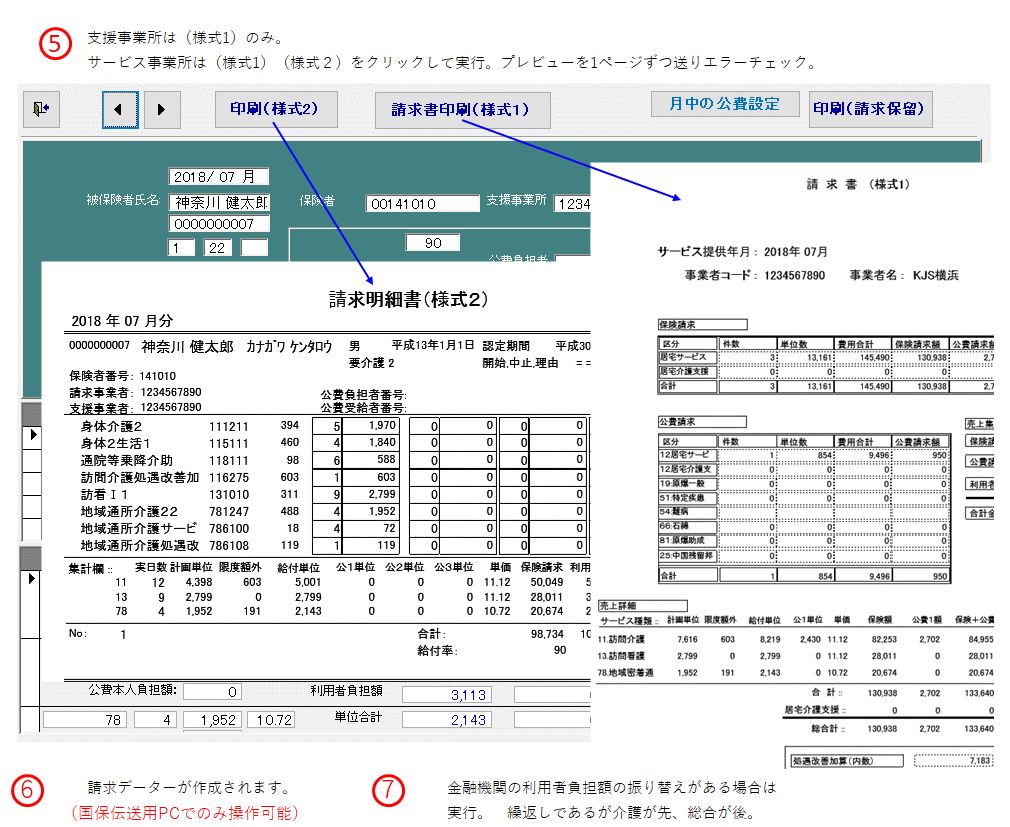Click the 印刷(請求保留) button

tap(870, 109)
